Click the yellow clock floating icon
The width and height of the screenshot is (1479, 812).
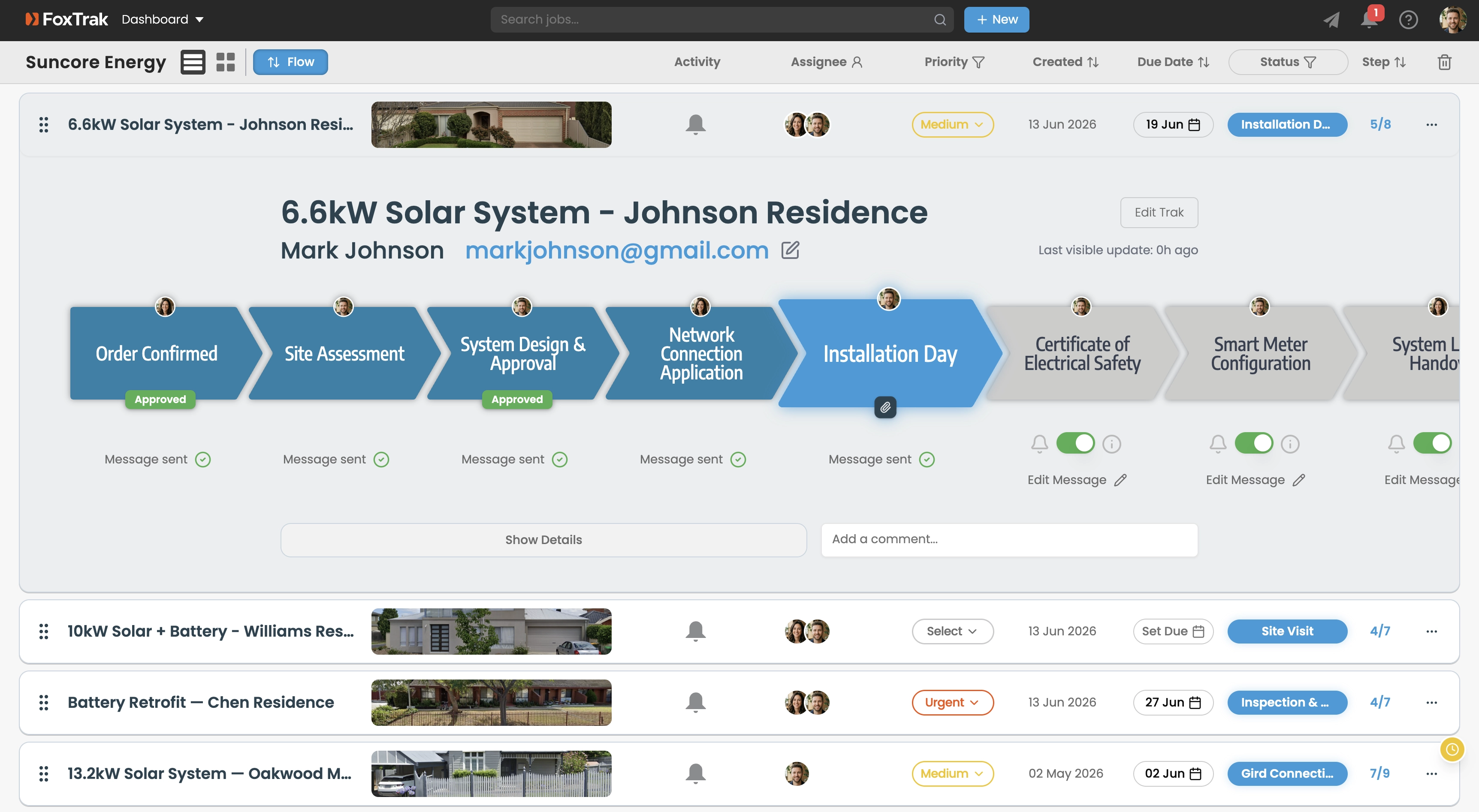[1452, 749]
